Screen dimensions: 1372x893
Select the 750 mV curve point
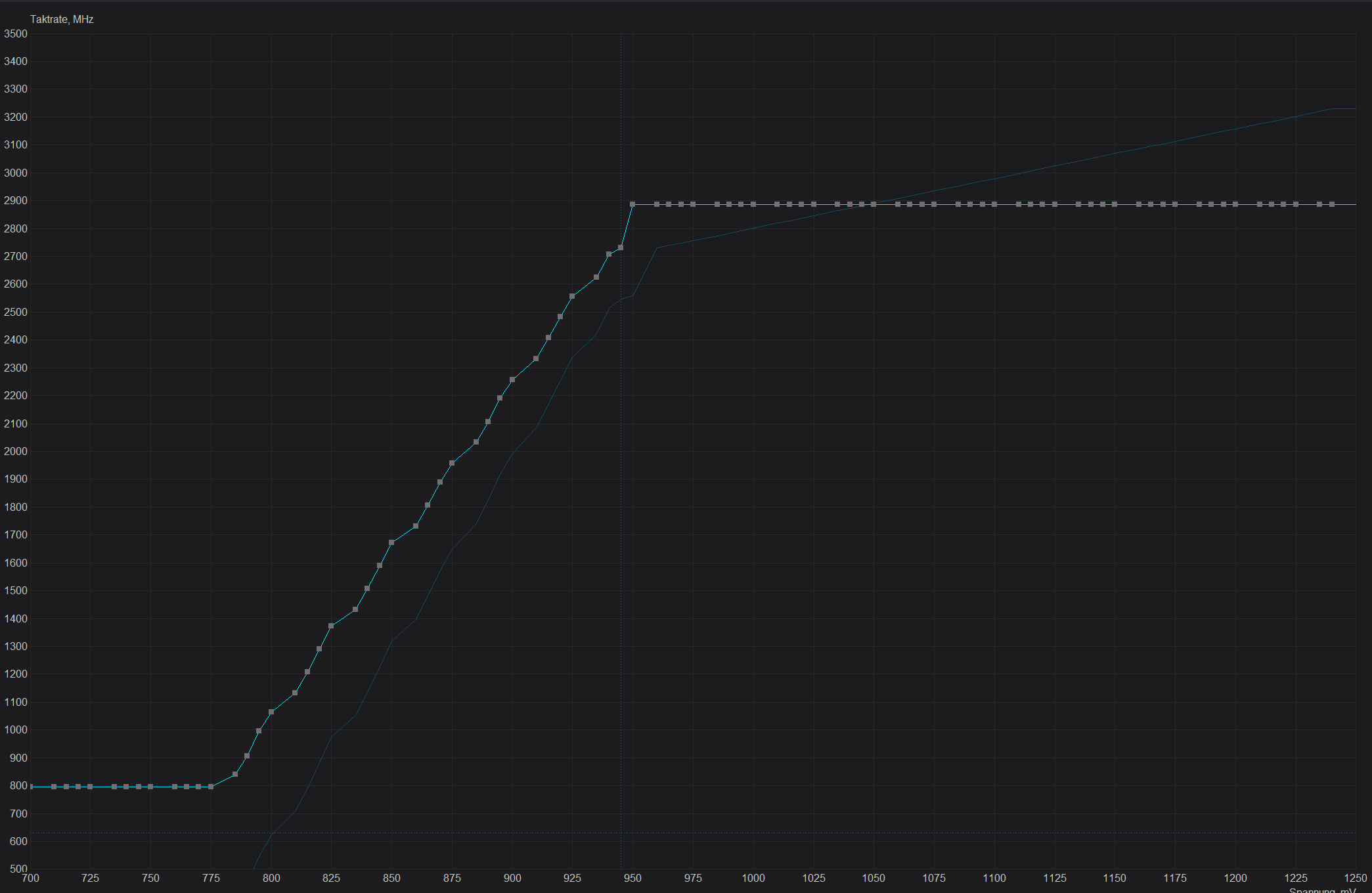150,786
